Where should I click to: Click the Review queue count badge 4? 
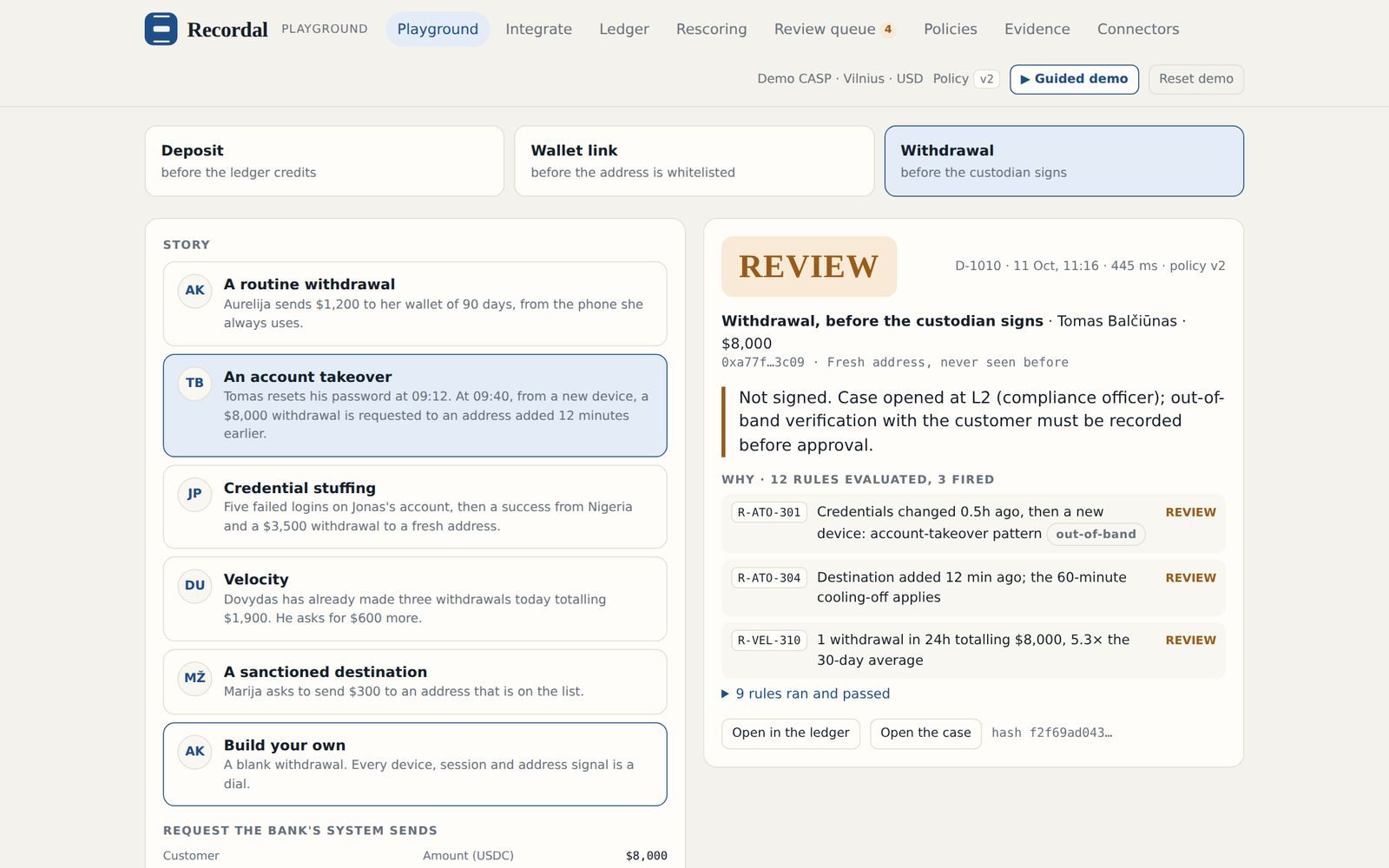point(888,30)
